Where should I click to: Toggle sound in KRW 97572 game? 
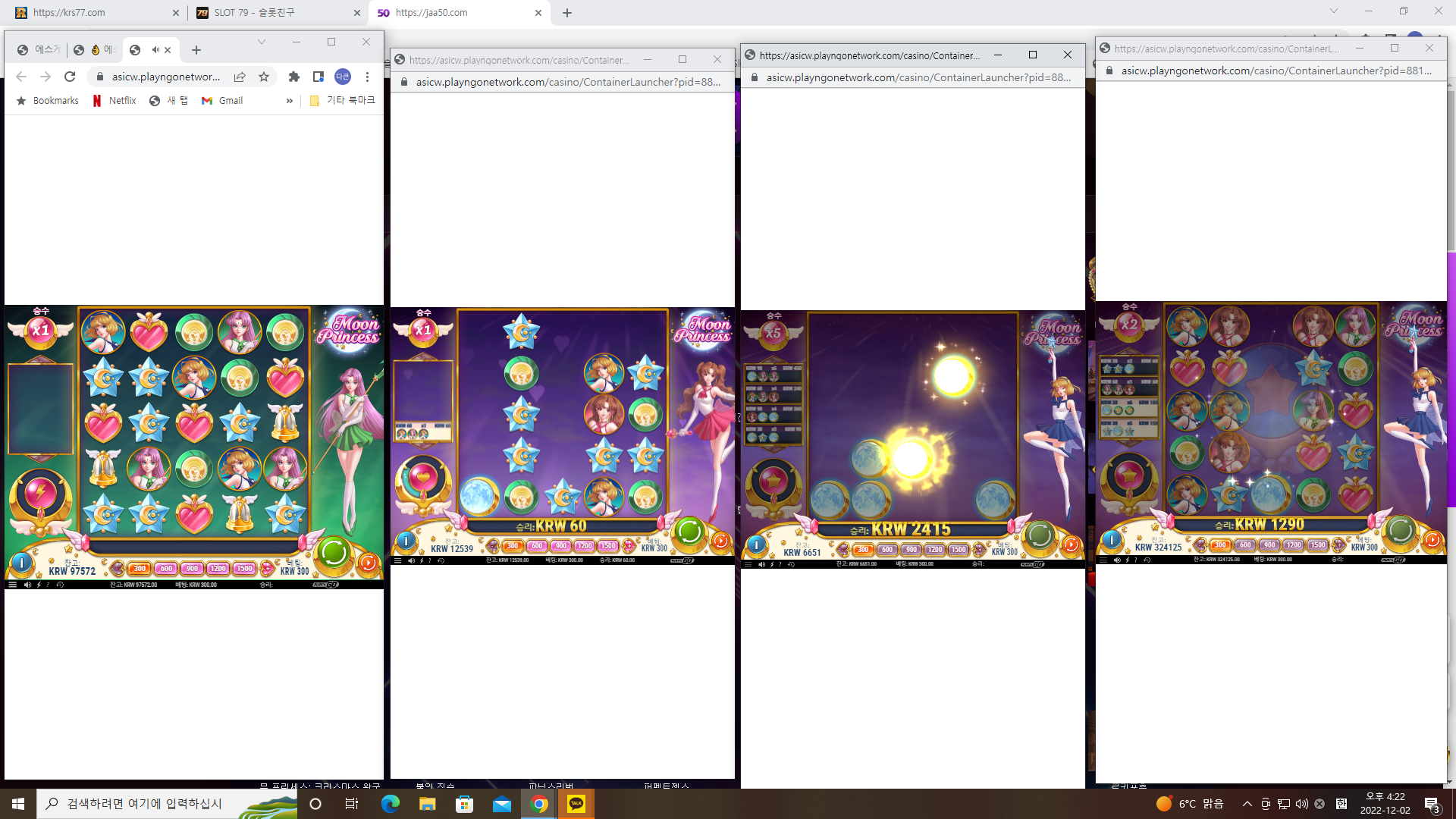(27, 585)
